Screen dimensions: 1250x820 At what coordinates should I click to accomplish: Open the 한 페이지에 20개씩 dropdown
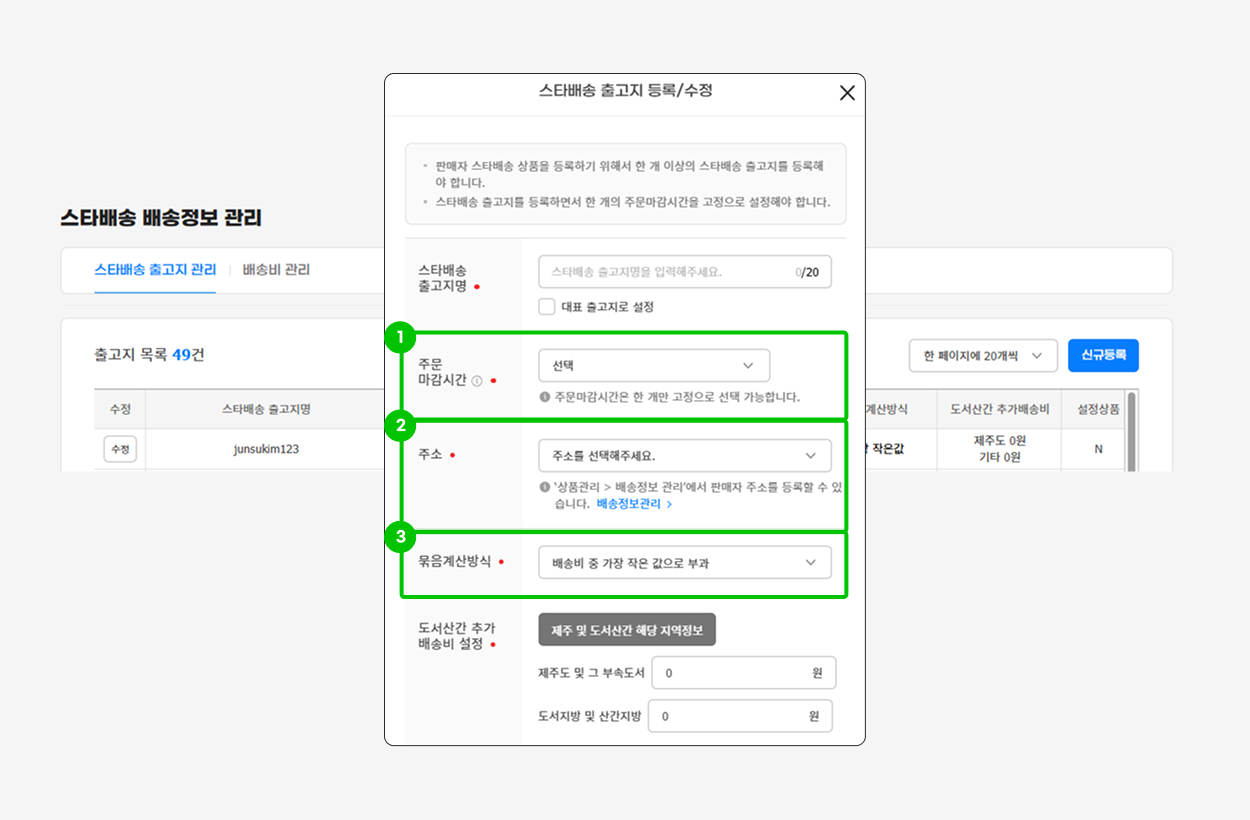pos(983,356)
